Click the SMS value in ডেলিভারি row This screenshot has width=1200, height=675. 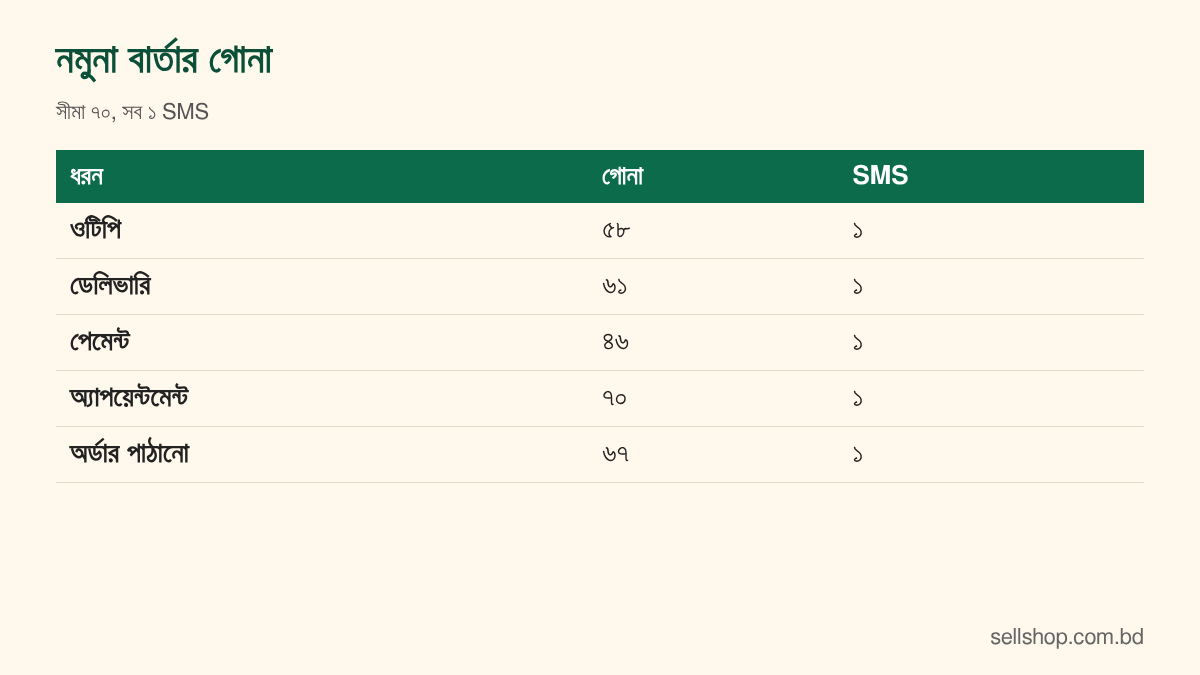(x=858, y=286)
